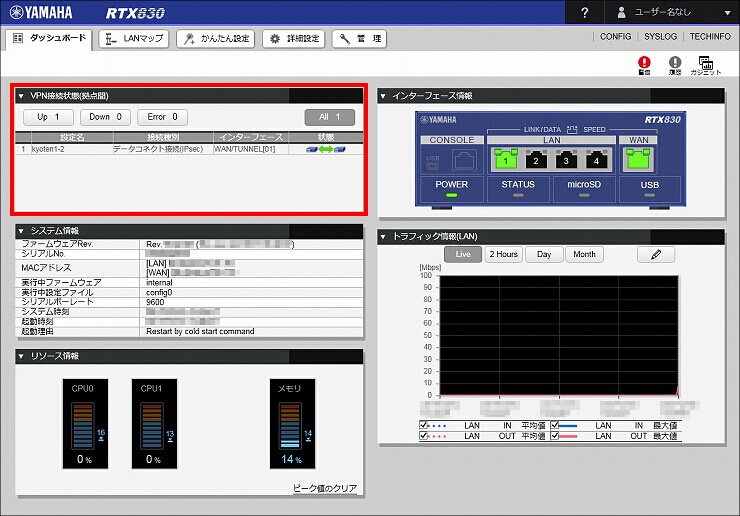Click the メモリ usage meter

[292, 424]
